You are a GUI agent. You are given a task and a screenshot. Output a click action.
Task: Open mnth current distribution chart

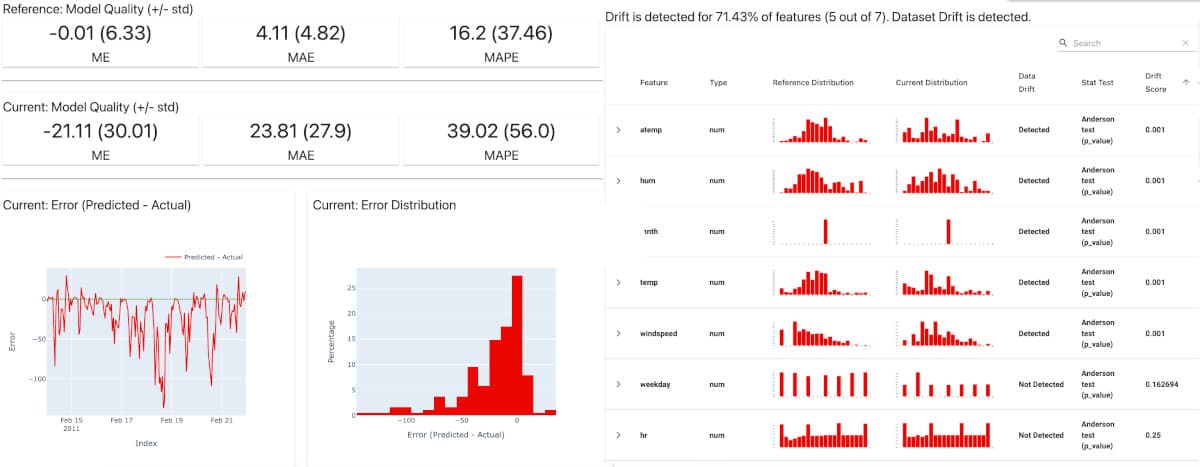pyautogui.click(x=945, y=231)
